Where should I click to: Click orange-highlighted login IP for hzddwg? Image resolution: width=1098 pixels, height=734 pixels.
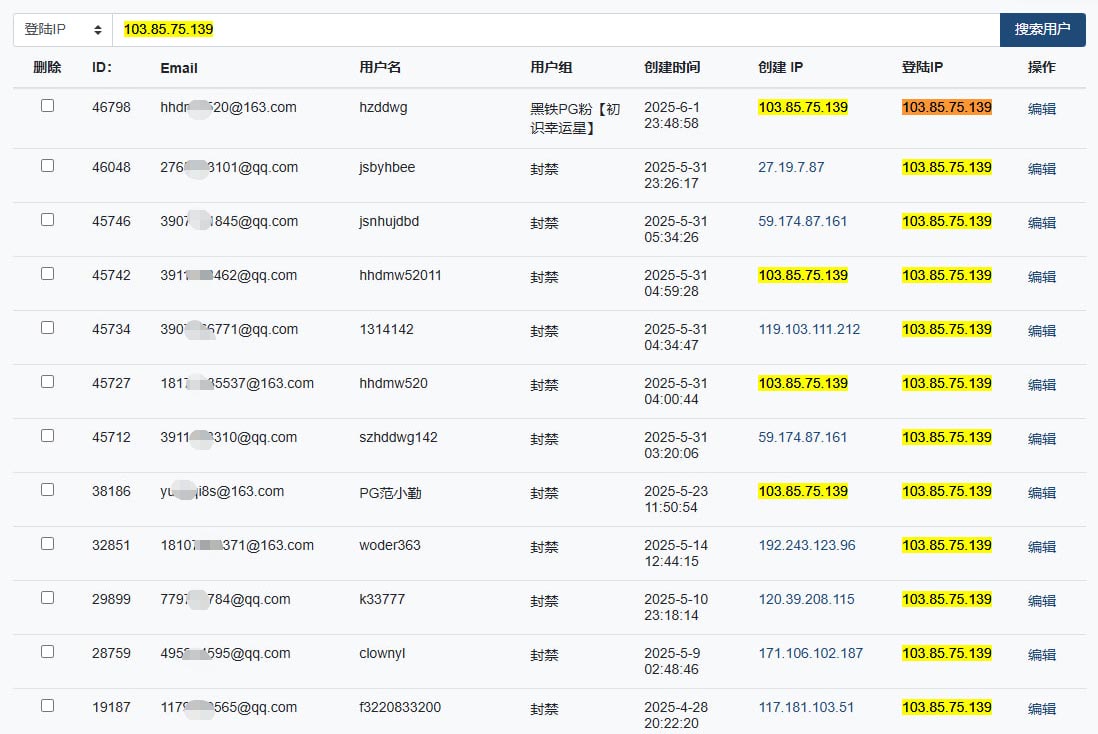coord(947,107)
